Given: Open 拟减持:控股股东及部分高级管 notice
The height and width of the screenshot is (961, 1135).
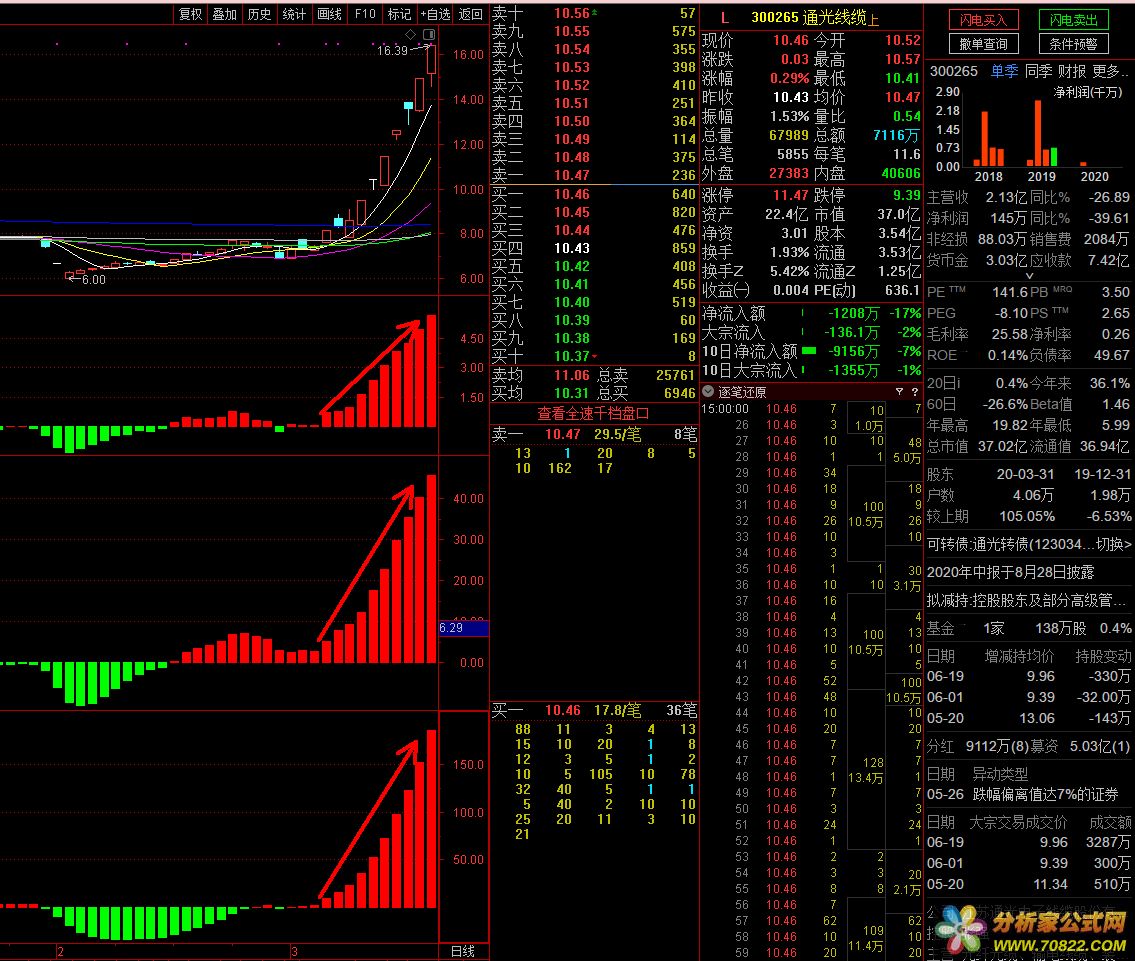Looking at the screenshot, I should tap(1026, 600).
